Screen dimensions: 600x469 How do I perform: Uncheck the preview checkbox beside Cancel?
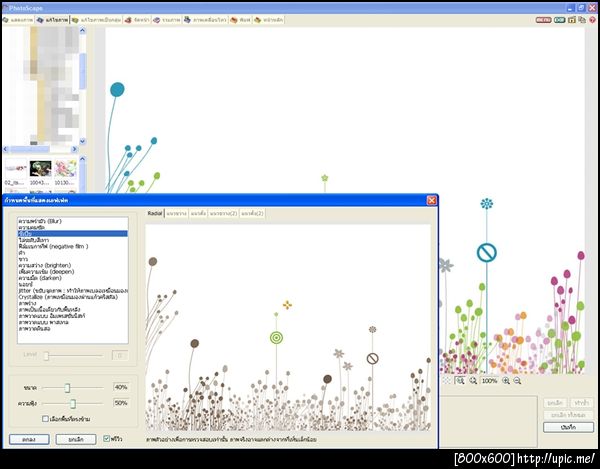(x=107, y=439)
